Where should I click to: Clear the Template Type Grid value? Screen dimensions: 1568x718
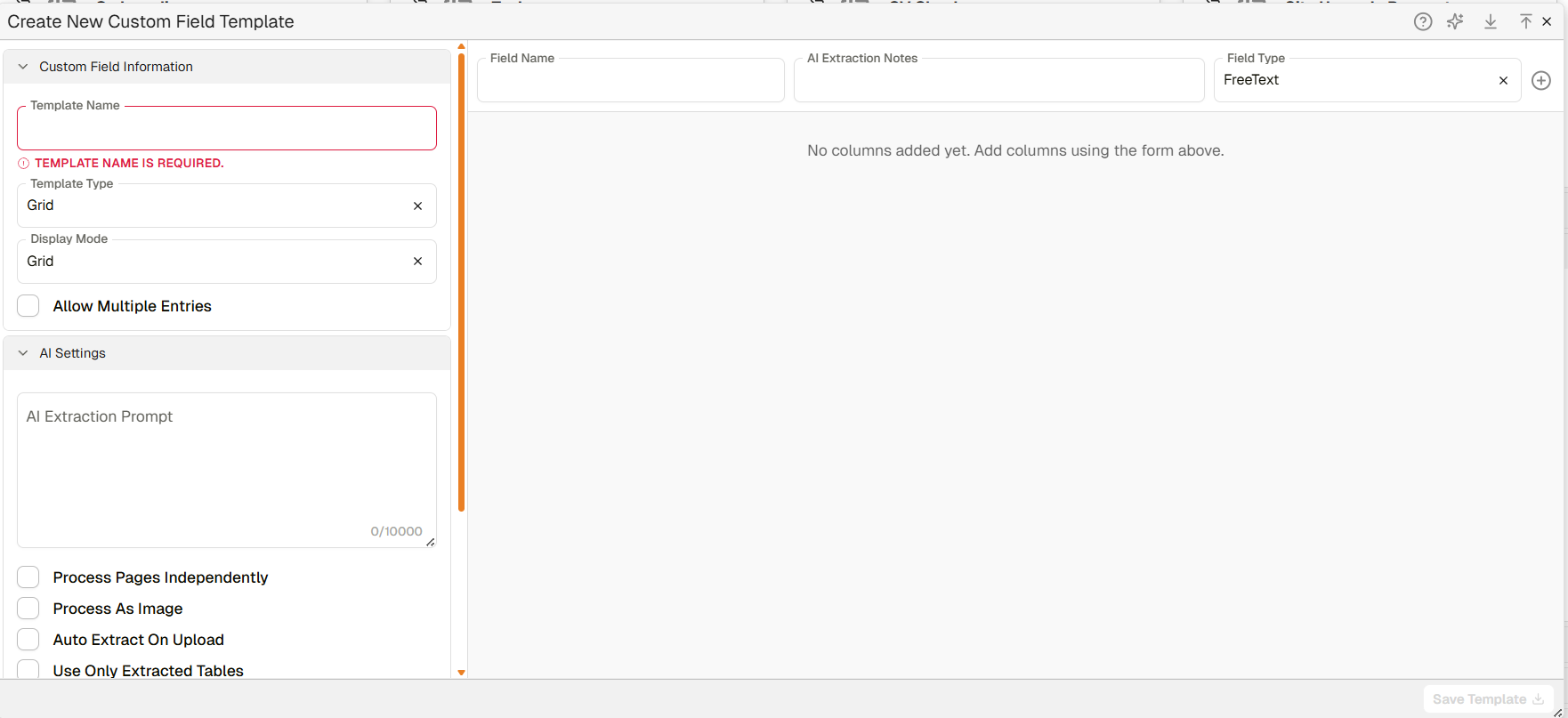pyautogui.click(x=417, y=206)
